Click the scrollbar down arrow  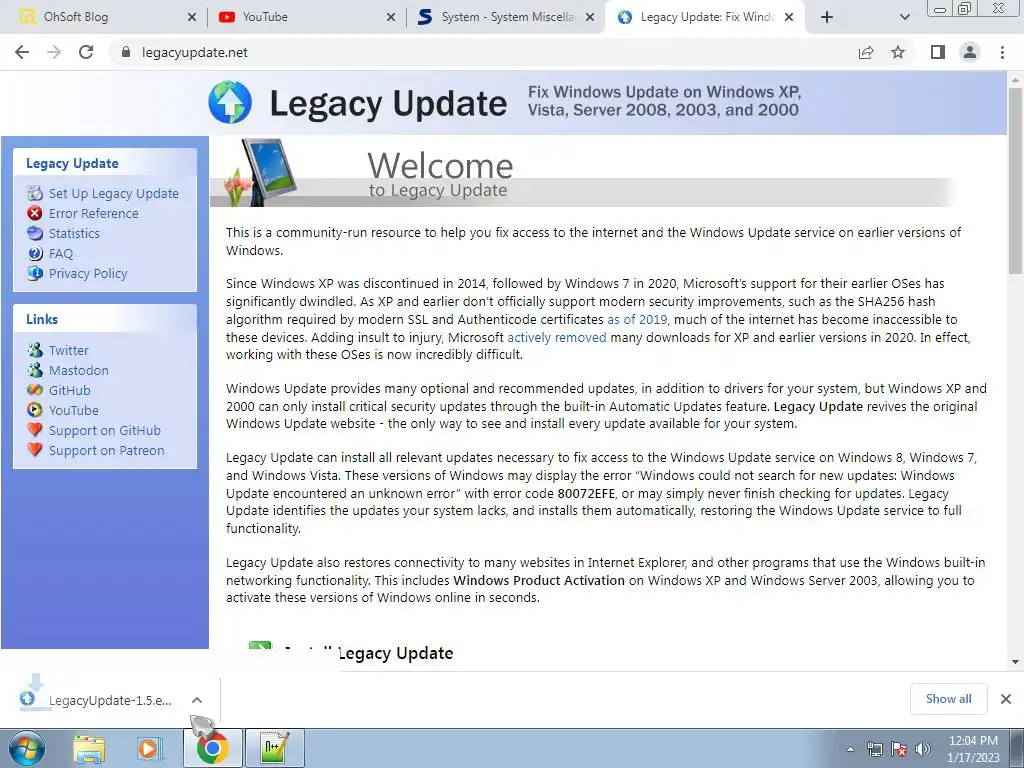[1015, 662]
